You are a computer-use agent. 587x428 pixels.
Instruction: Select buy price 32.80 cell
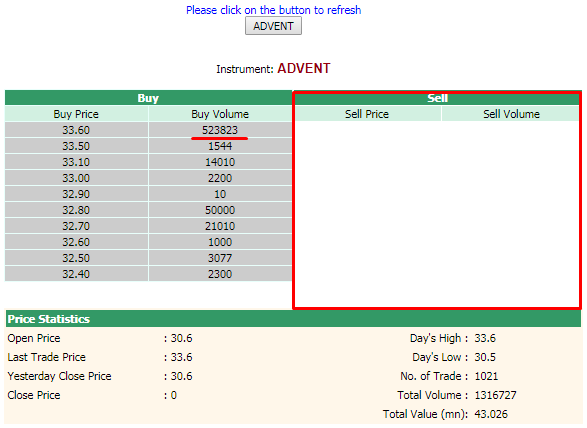[x=76, y=210]
